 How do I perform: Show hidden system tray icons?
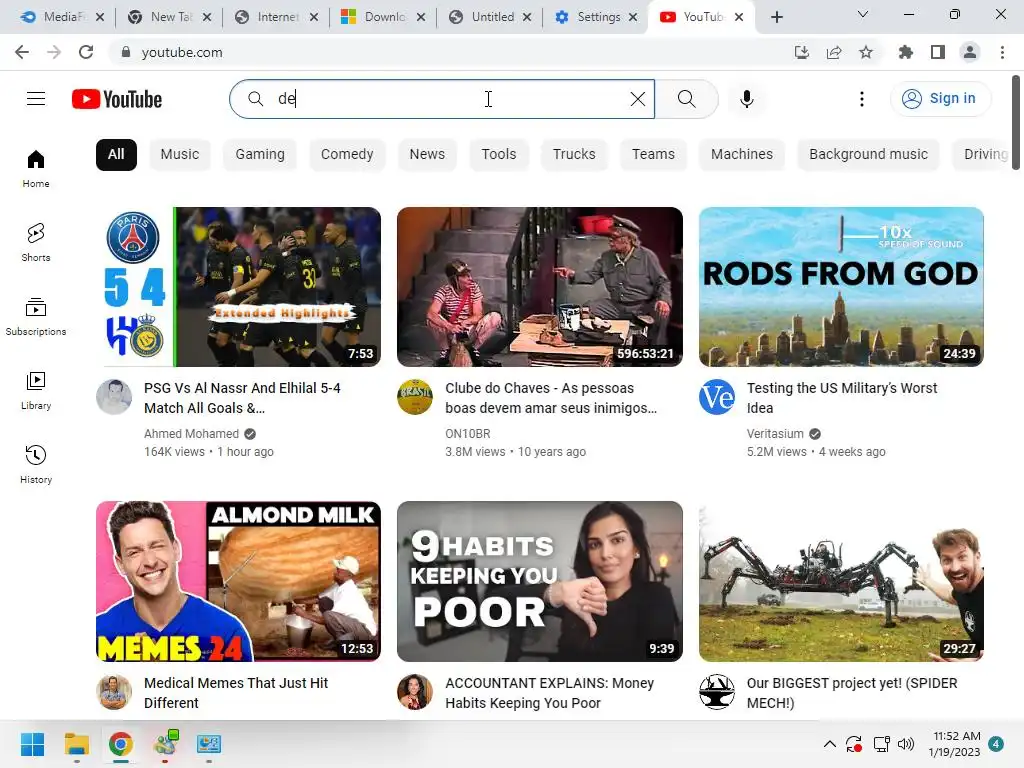829,744
